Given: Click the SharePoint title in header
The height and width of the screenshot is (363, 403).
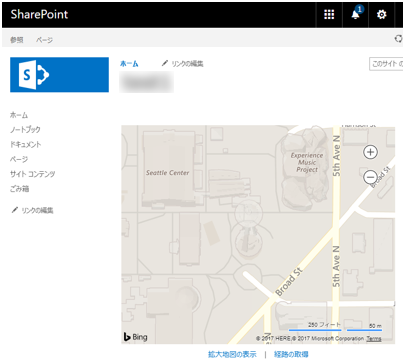Looking at the screenshot, I should pyautogui.click(x=39, y=14).
